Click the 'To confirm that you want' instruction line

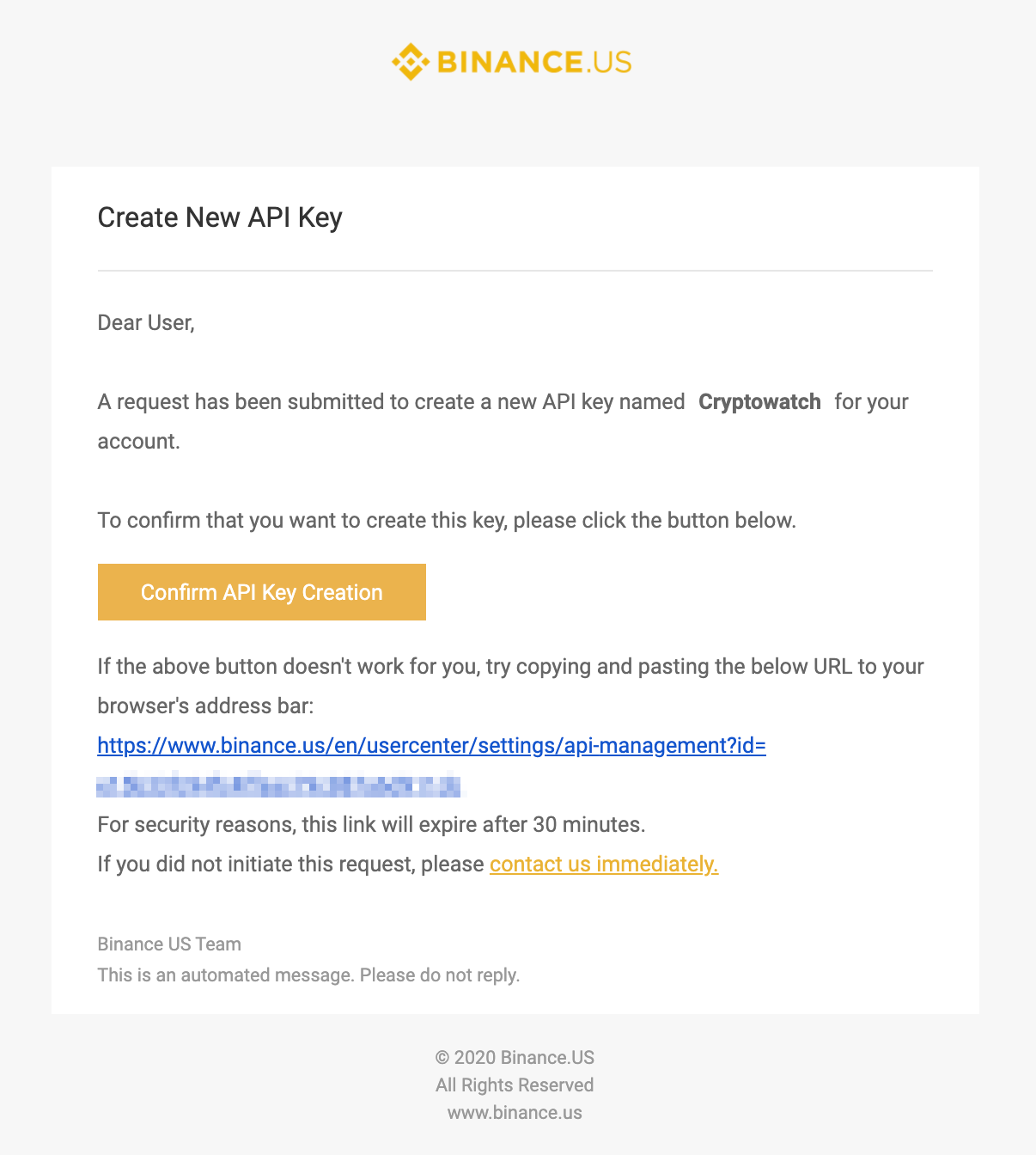coord(447,520)
